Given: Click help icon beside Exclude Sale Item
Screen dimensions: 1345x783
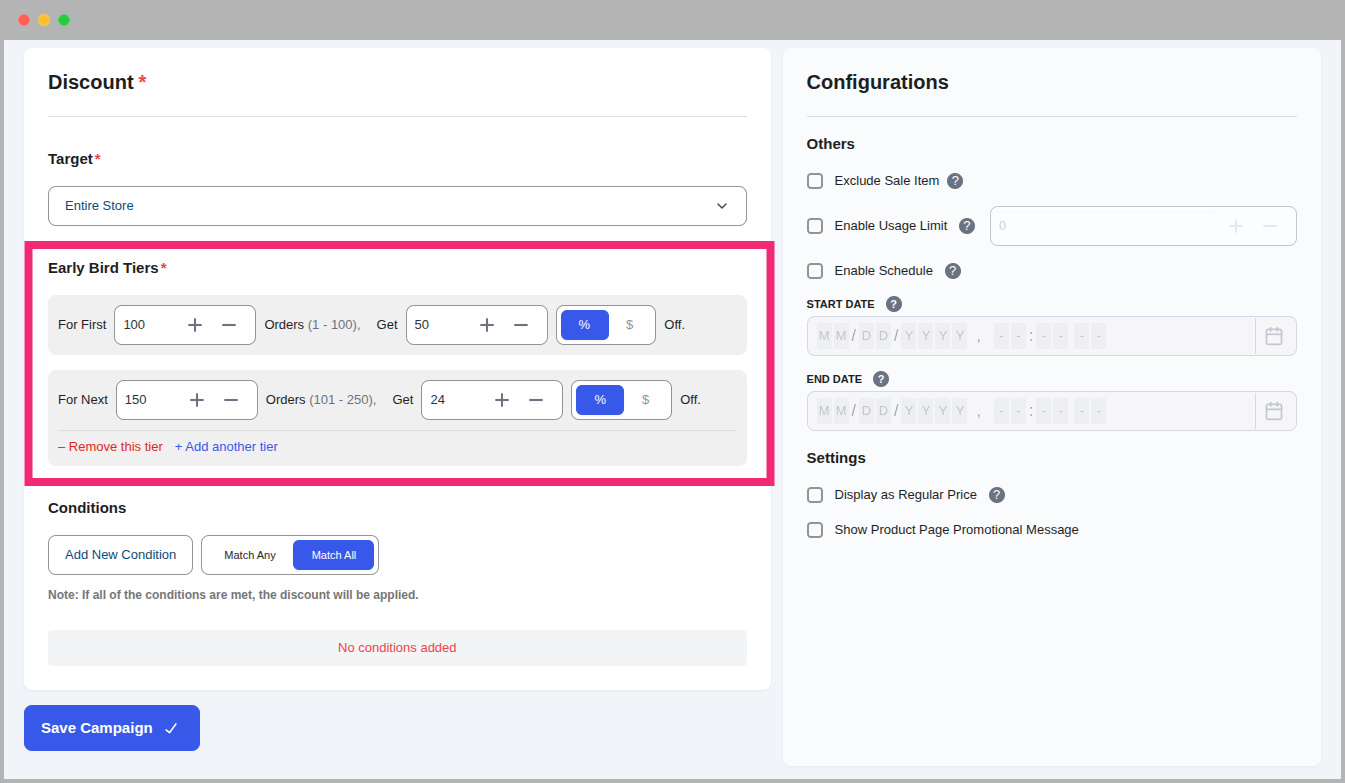Looking at the screenshot, I should pos(955,181).
